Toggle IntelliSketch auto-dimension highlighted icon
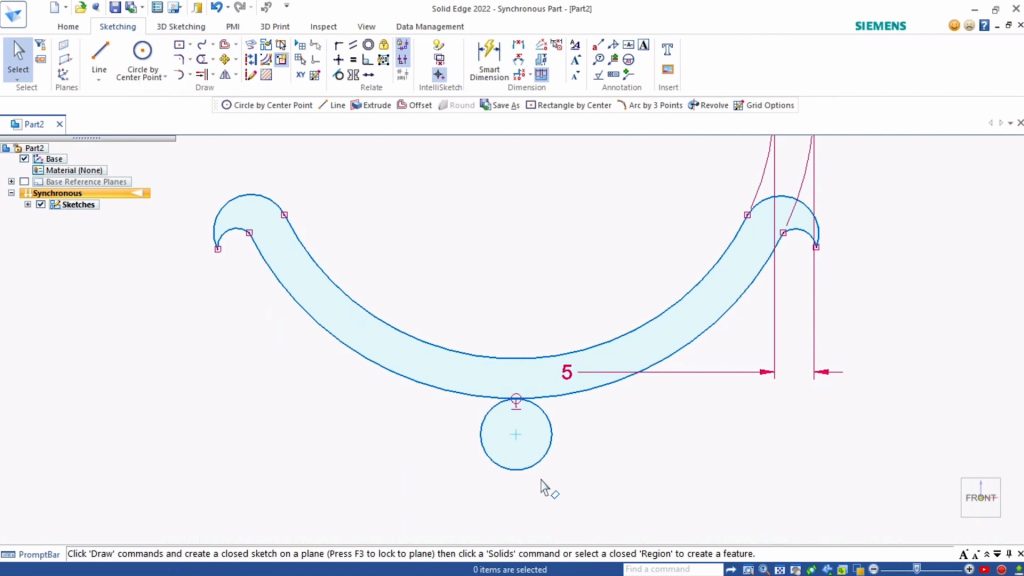The height and width of the screenshot is (576, 1024). [x=439, y=75]
